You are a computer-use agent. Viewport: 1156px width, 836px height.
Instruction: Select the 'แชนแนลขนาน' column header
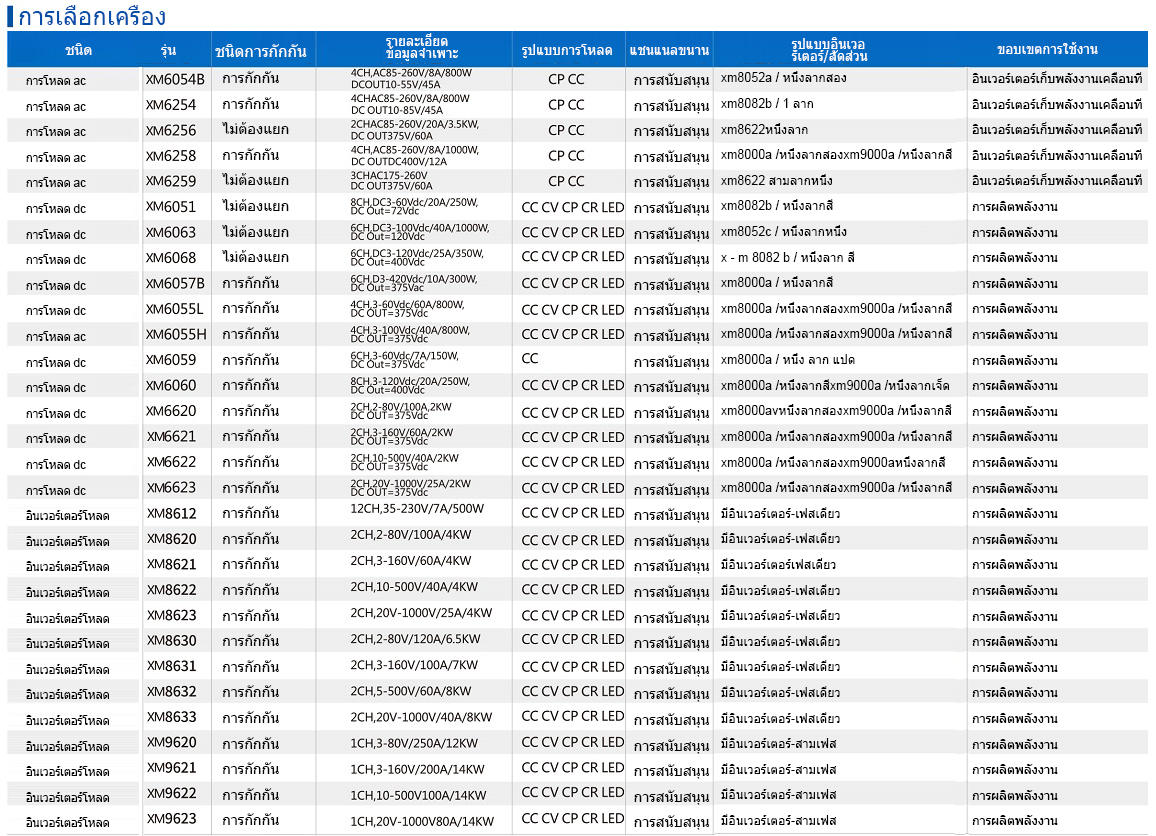click(669, 50)
